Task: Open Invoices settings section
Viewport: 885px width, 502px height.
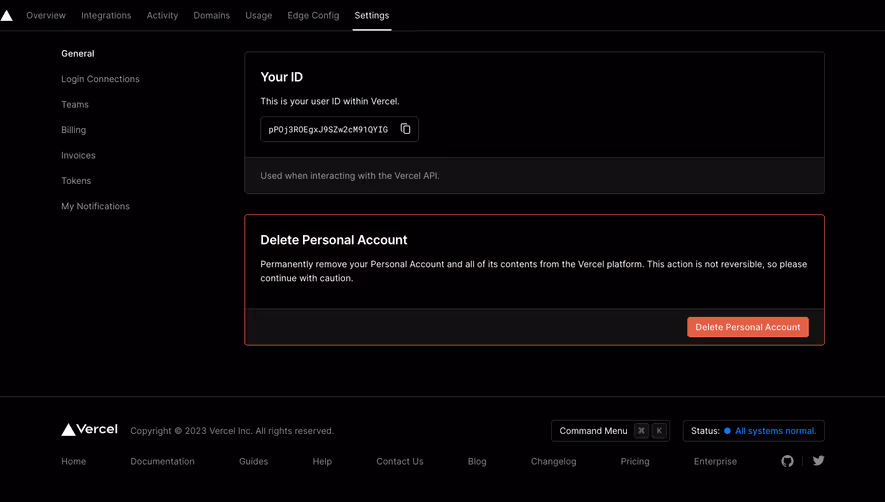Action: pyautogui.click(x=78, y=155)
